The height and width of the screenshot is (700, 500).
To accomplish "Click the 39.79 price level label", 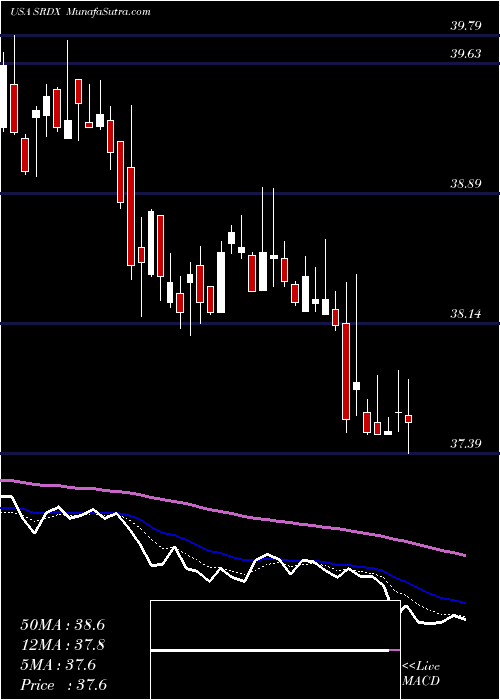I will (466, 26).
